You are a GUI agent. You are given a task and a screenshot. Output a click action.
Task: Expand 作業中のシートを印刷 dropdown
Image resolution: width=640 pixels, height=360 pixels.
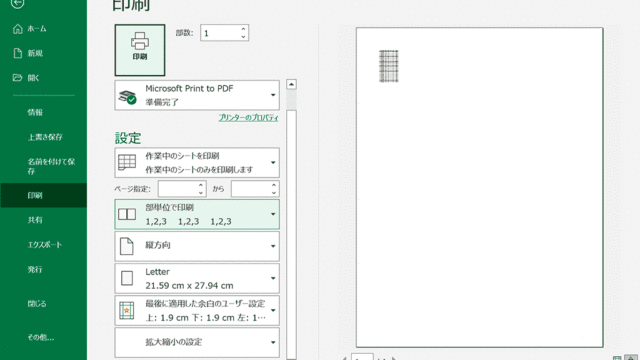click(x=197, y=162)
